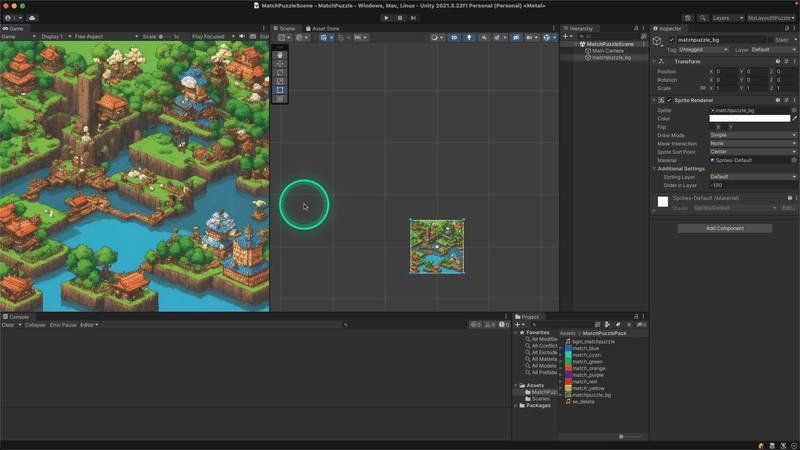
Task: Open Scene camera settings dropdown
Action: [532, 37]
